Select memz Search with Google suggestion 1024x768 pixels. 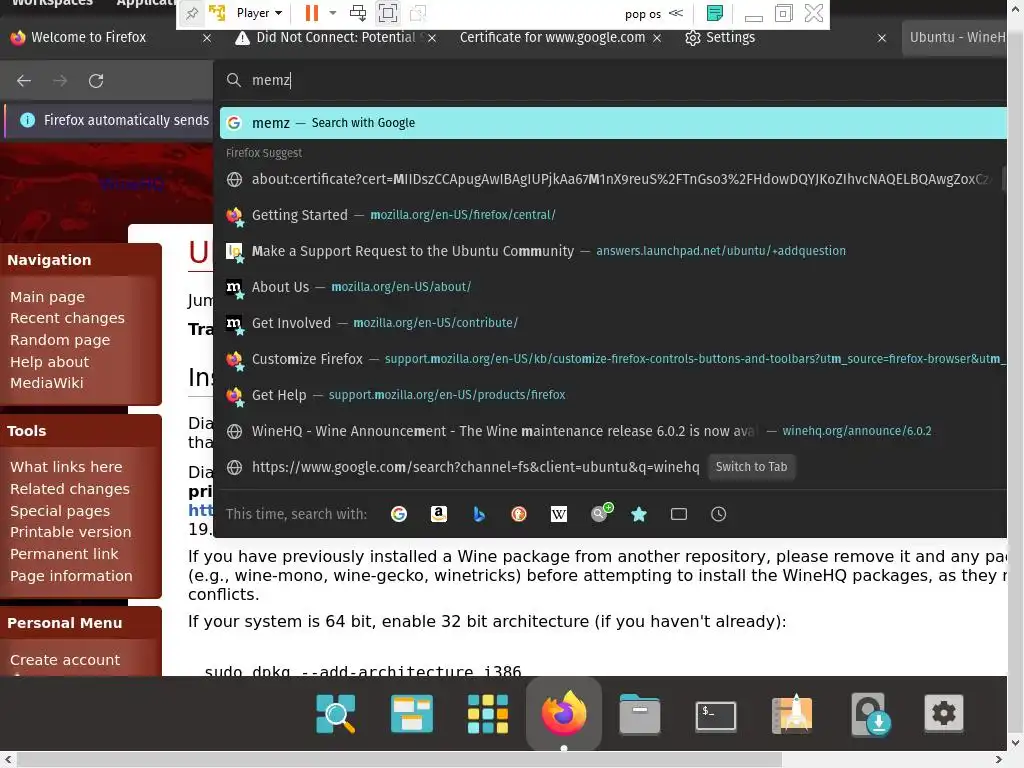[613, 123]
